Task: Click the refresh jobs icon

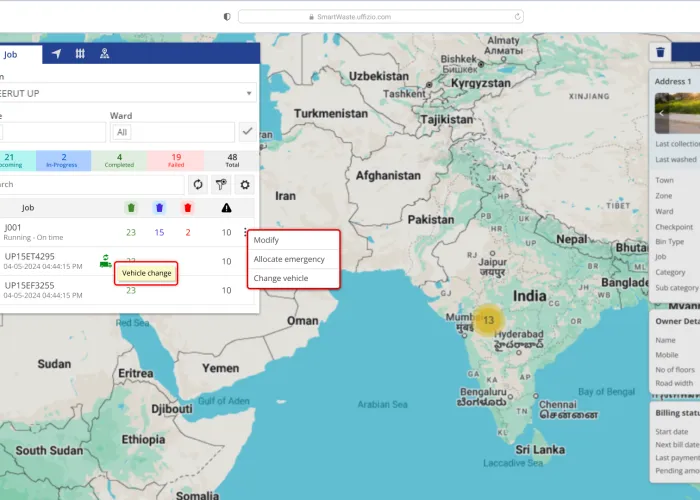Action: 198,185
